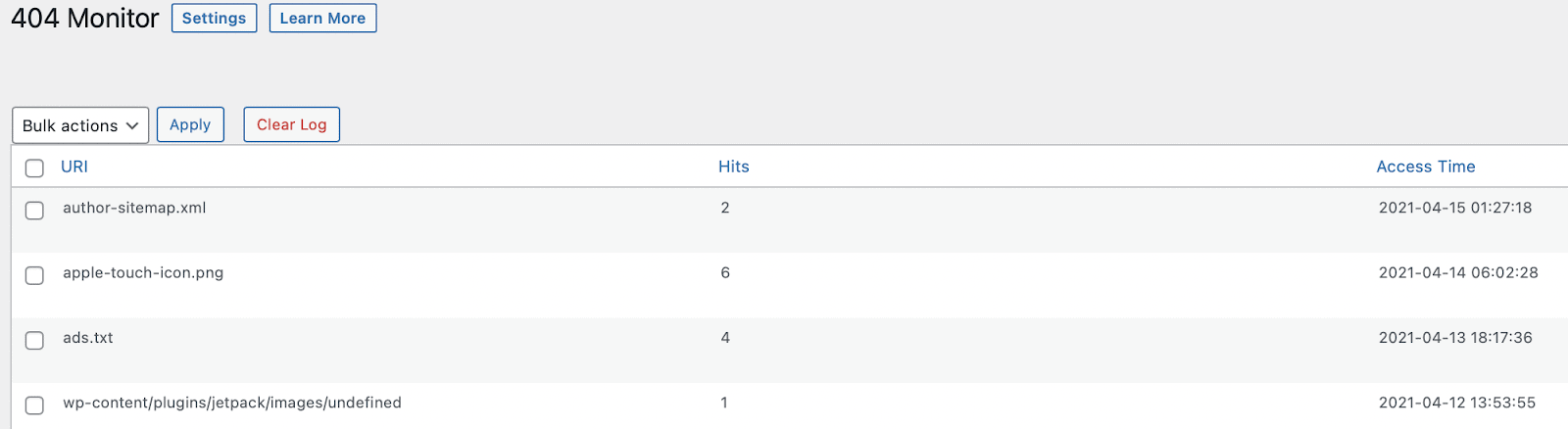This screenshot has height=429, width=1568.
Task: Open 404 Monitor Settings
Action: pos(214,18)
